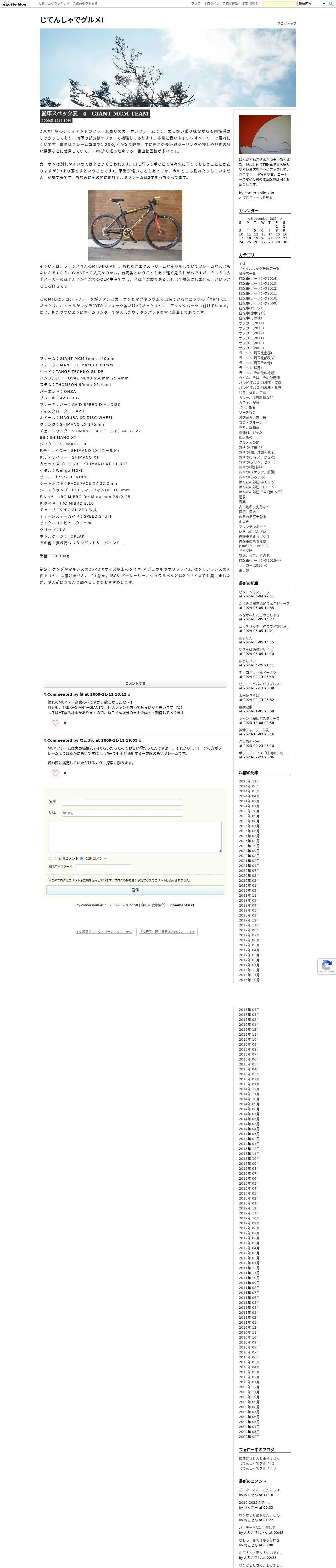This screenshot has height=1568, width=336.
Task: Open category 自転車(愛車紹介) under post footer
Action: (x=153, y=905)
